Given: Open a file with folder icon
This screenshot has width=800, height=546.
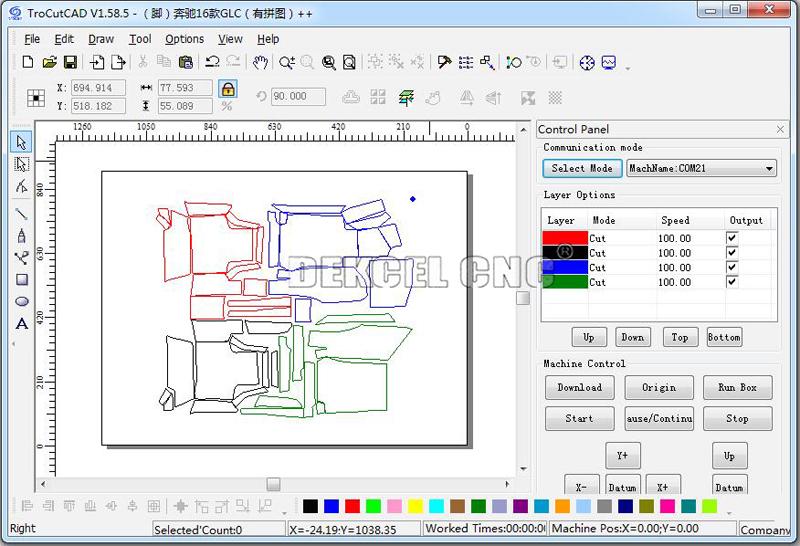Looking at the screenshot, I should (x=49, y=62).
